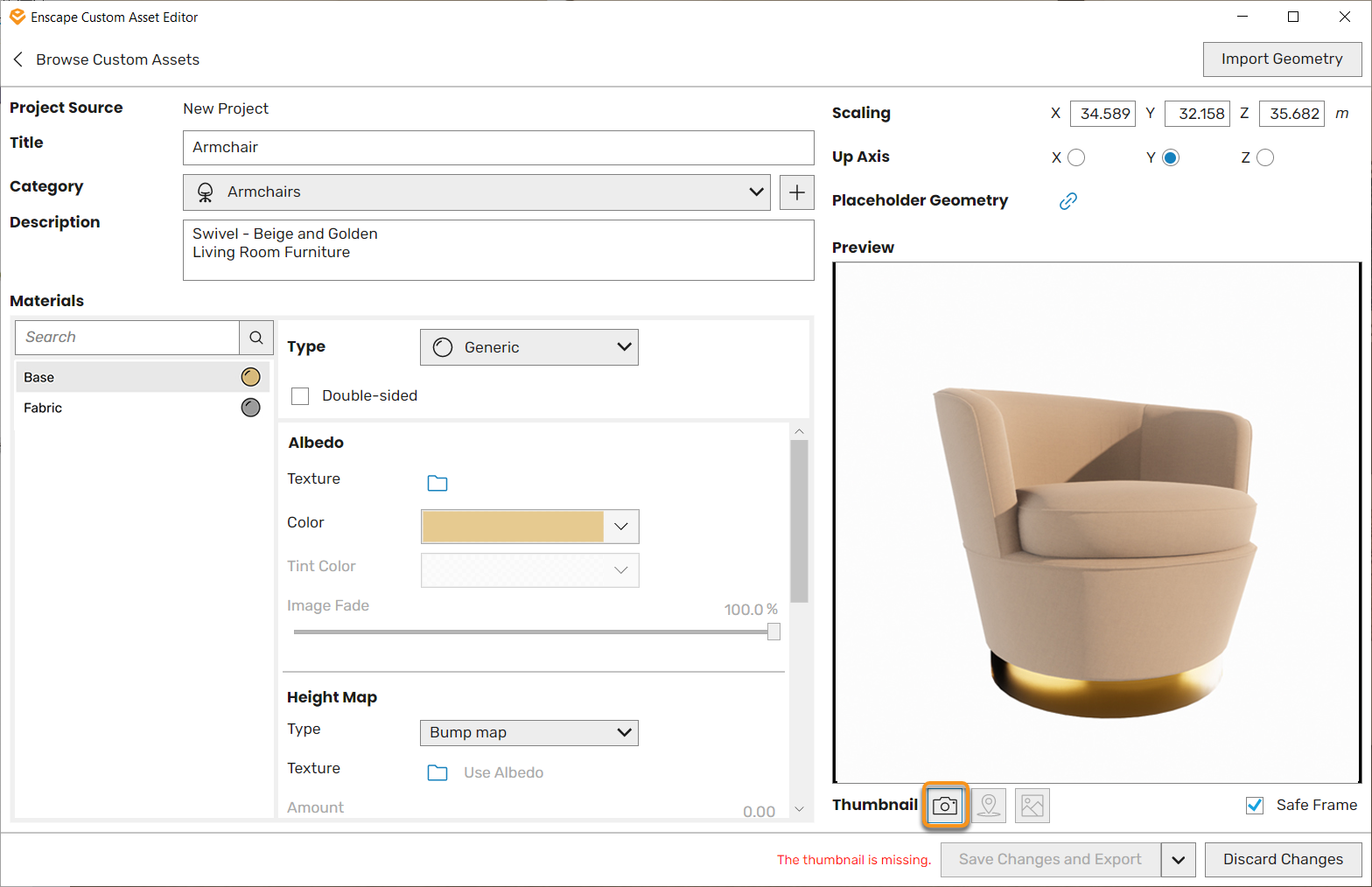Click the armchair preview image

coord(1097,522)
